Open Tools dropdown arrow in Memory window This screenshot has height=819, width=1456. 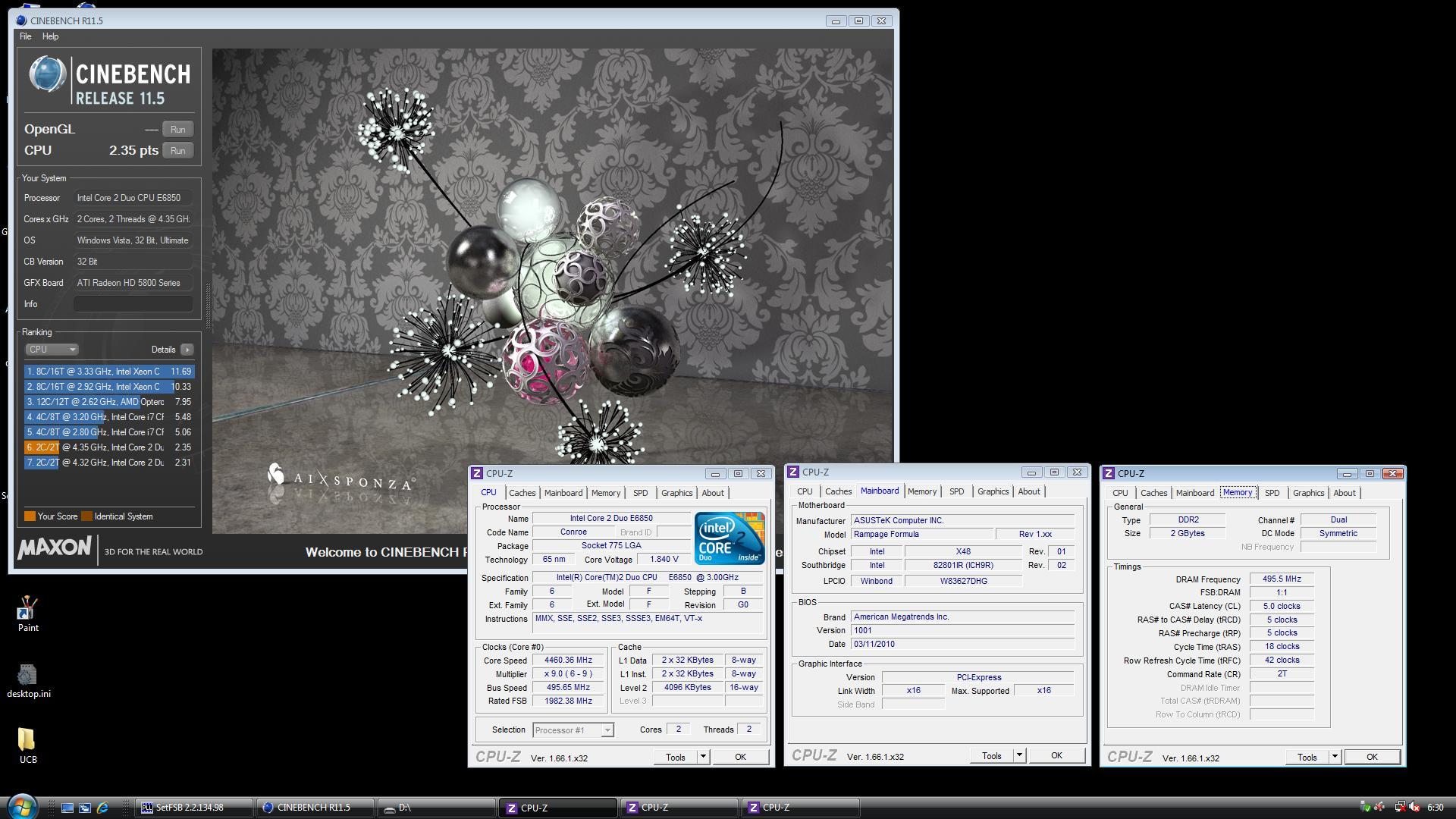(x=1335, y=757)
